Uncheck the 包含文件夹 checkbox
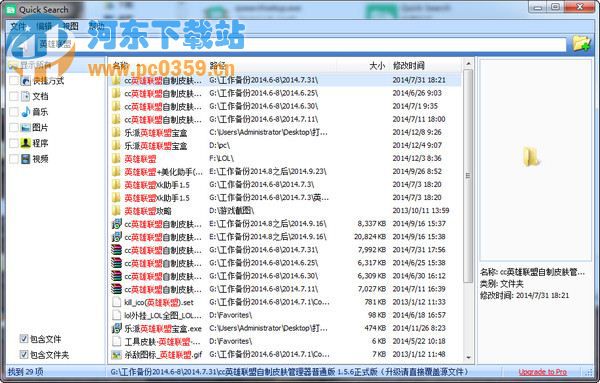600x383 pixels. coord(24,354)
